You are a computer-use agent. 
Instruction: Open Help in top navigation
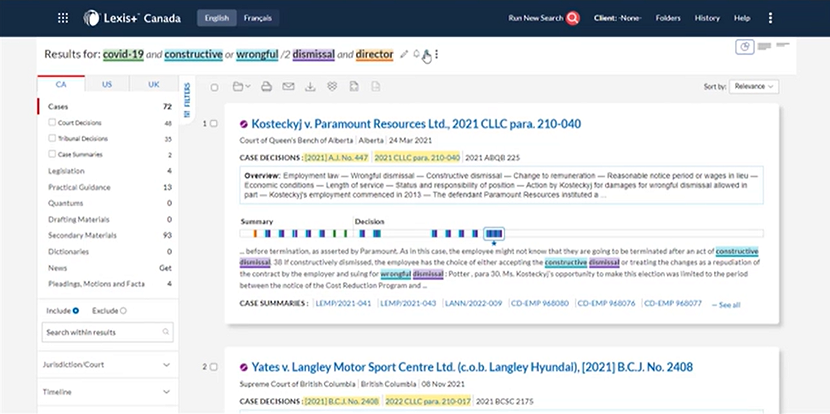pos(742,18)
